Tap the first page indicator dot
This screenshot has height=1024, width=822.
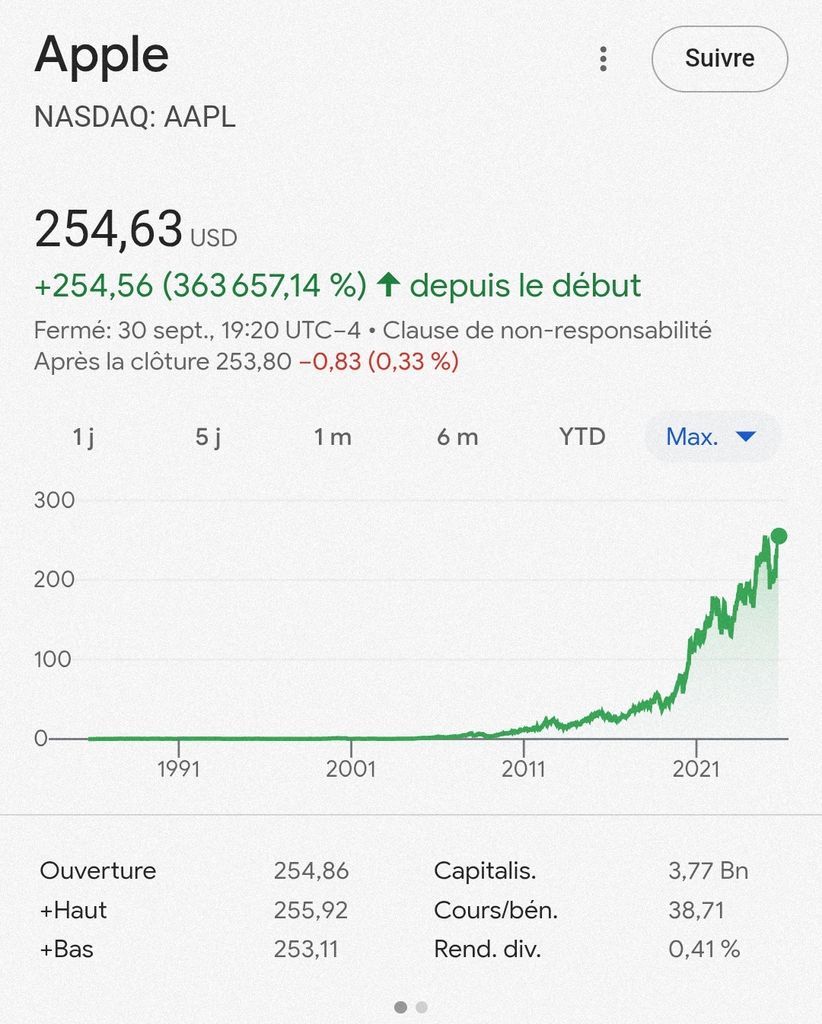(401, 1007)
